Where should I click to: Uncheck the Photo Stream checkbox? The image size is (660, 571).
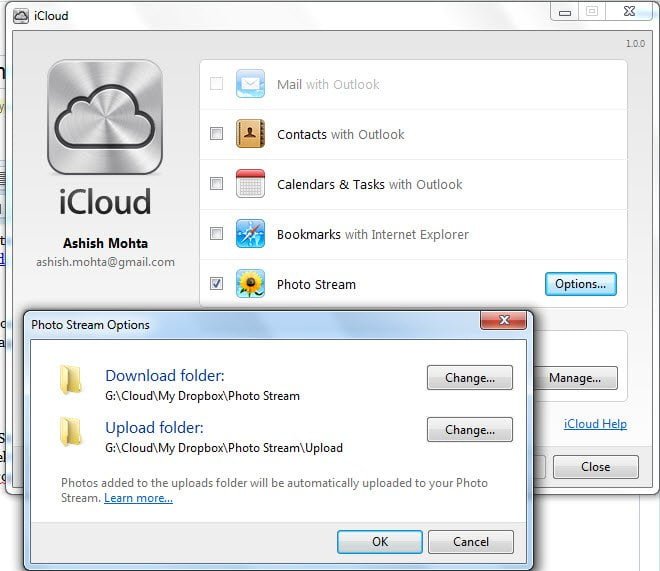[x=216, y=284]
